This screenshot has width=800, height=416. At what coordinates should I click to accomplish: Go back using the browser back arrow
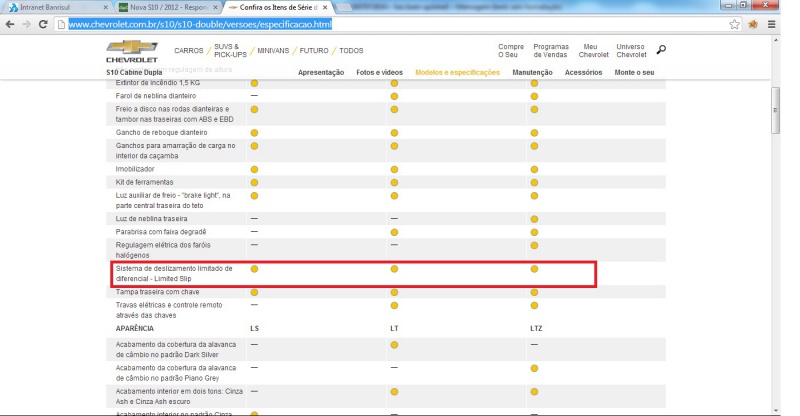tap(10, 24)
